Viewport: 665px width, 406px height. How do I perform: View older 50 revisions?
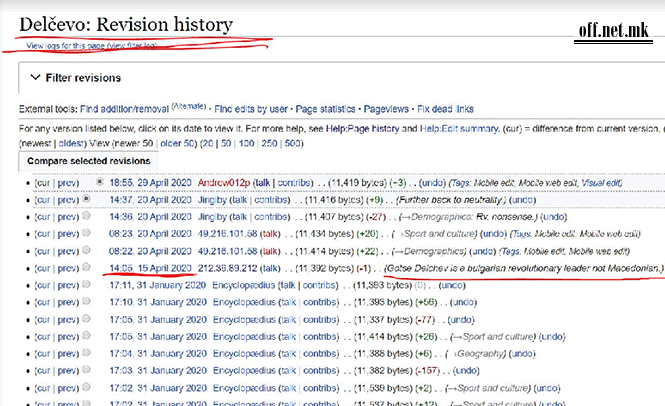pos(177,143)
